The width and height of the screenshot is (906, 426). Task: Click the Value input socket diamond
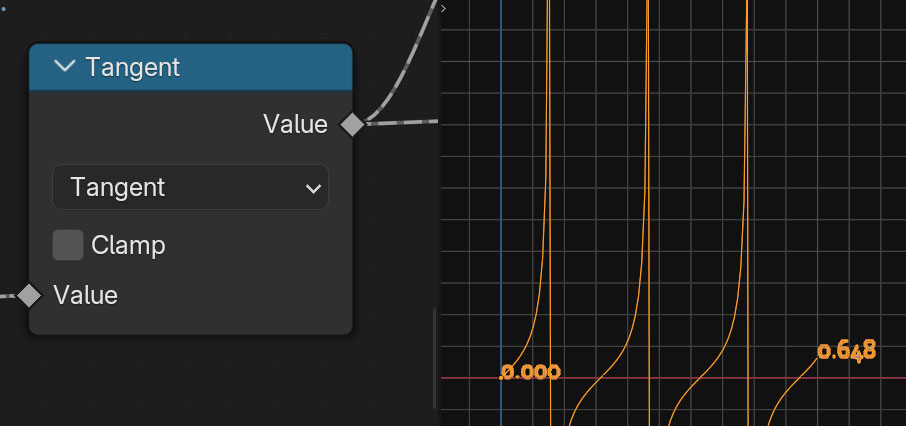point(29,295)
